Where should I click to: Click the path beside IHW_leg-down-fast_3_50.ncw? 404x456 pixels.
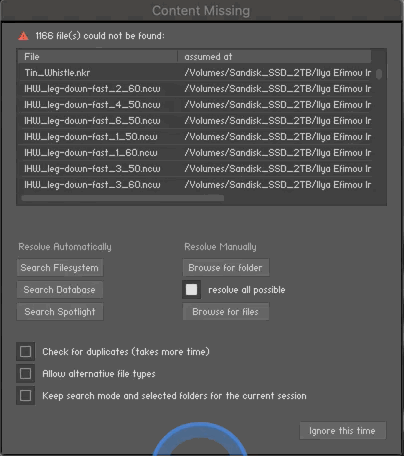tap(278, 169)
